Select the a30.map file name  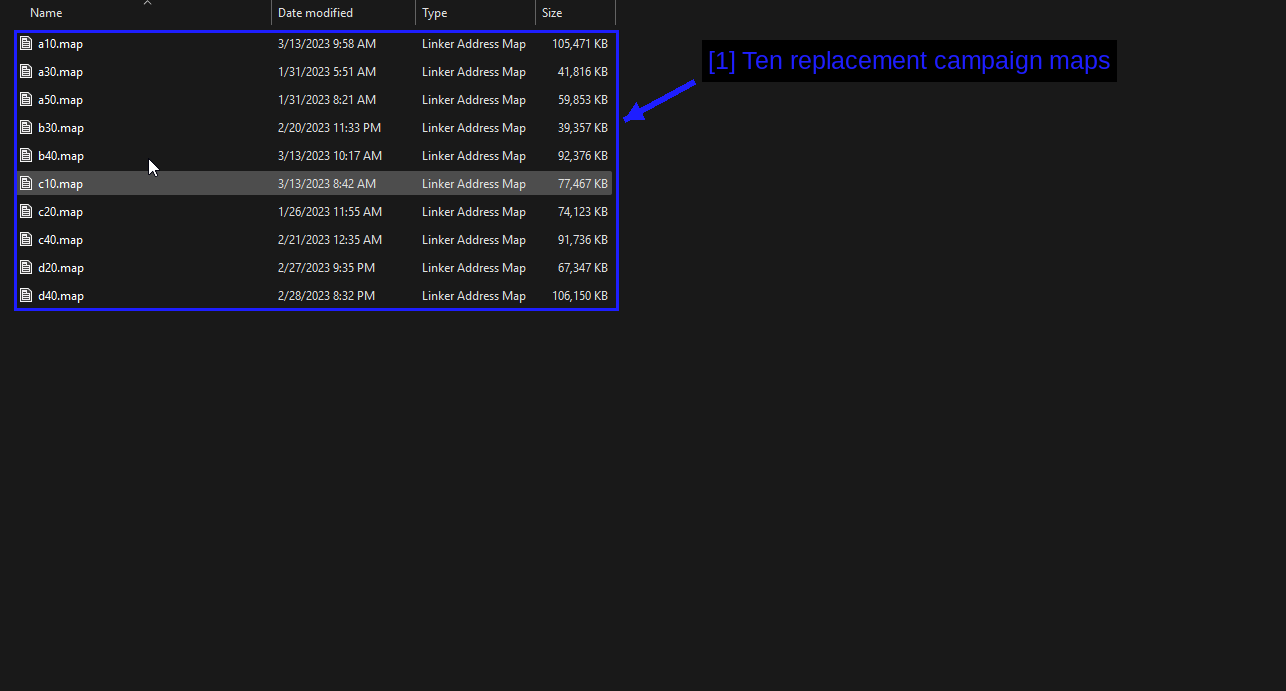click(x=60, y=72)
